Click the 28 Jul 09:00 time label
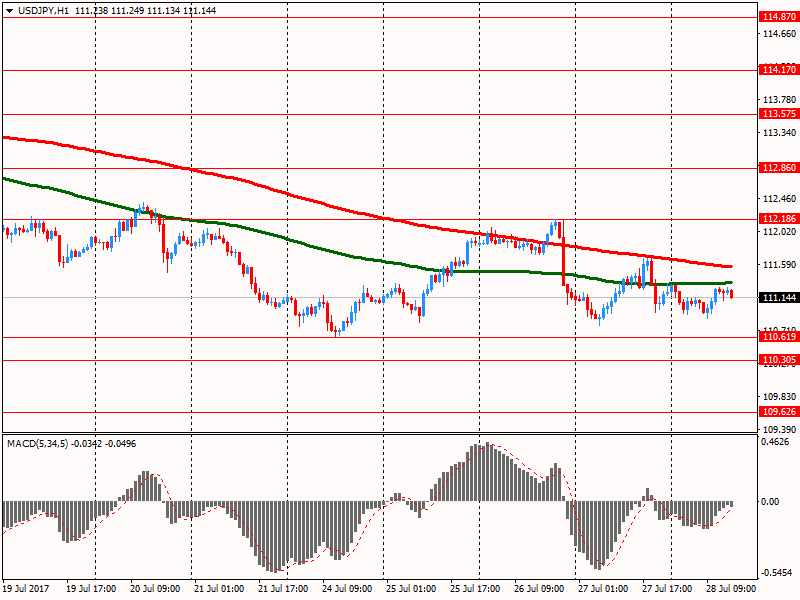Screen dimensions: 800x600 (x=731, y=589)
